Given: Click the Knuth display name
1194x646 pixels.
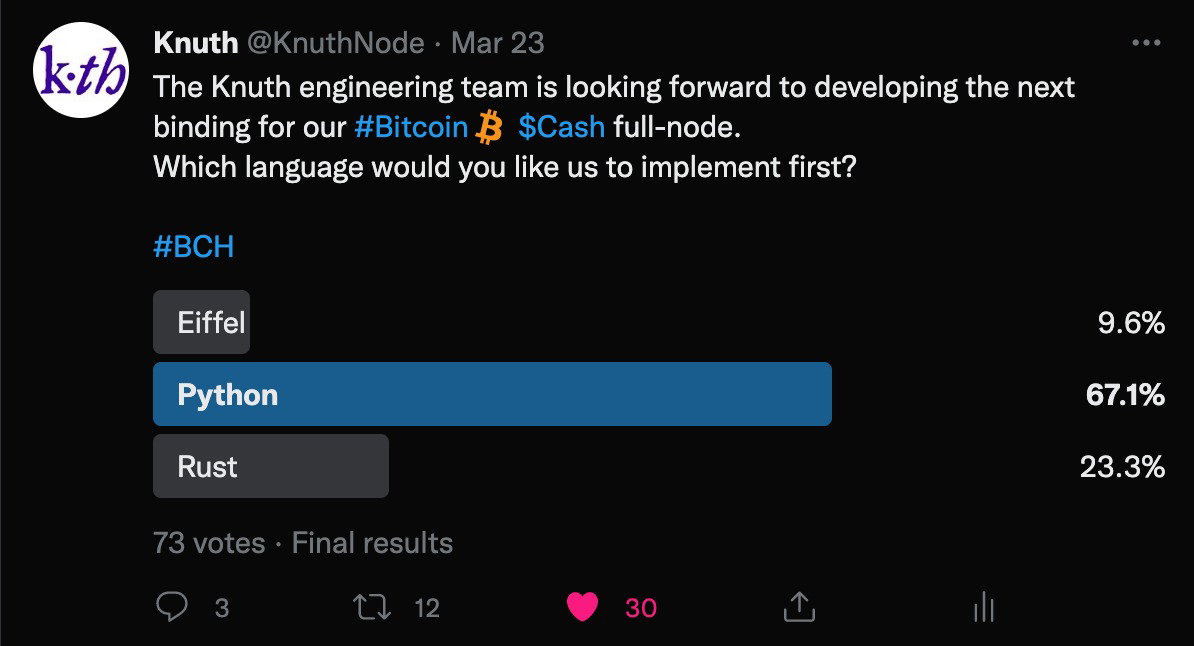Looking at the screenshot, I should click(x=196, y=43).
